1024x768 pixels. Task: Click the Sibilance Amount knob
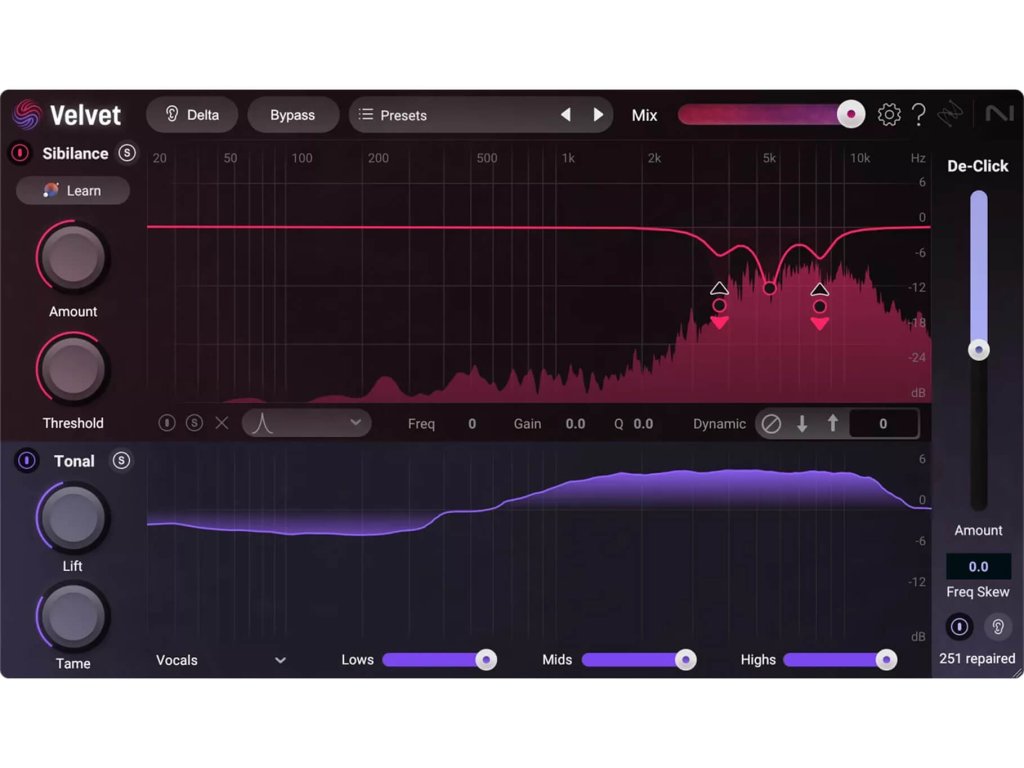(72, 257)
